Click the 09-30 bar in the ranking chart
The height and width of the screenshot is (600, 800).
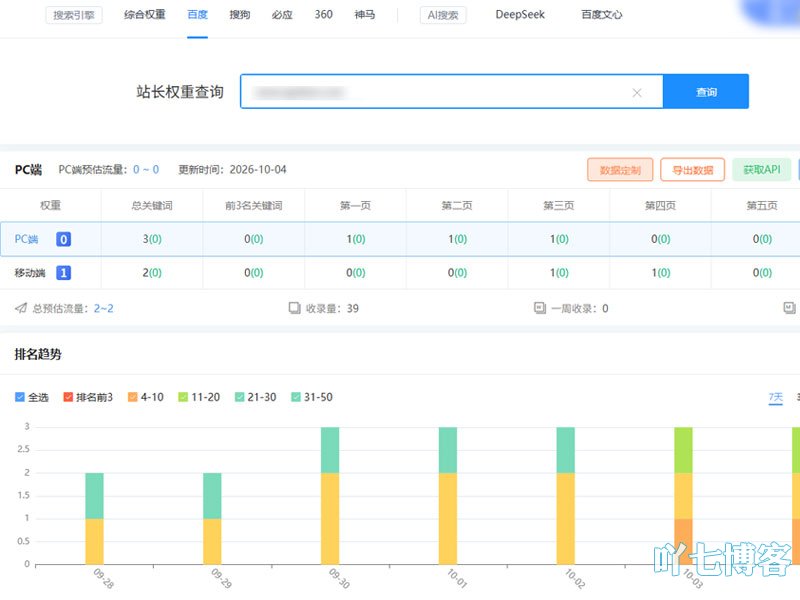[x=330, y=495]
